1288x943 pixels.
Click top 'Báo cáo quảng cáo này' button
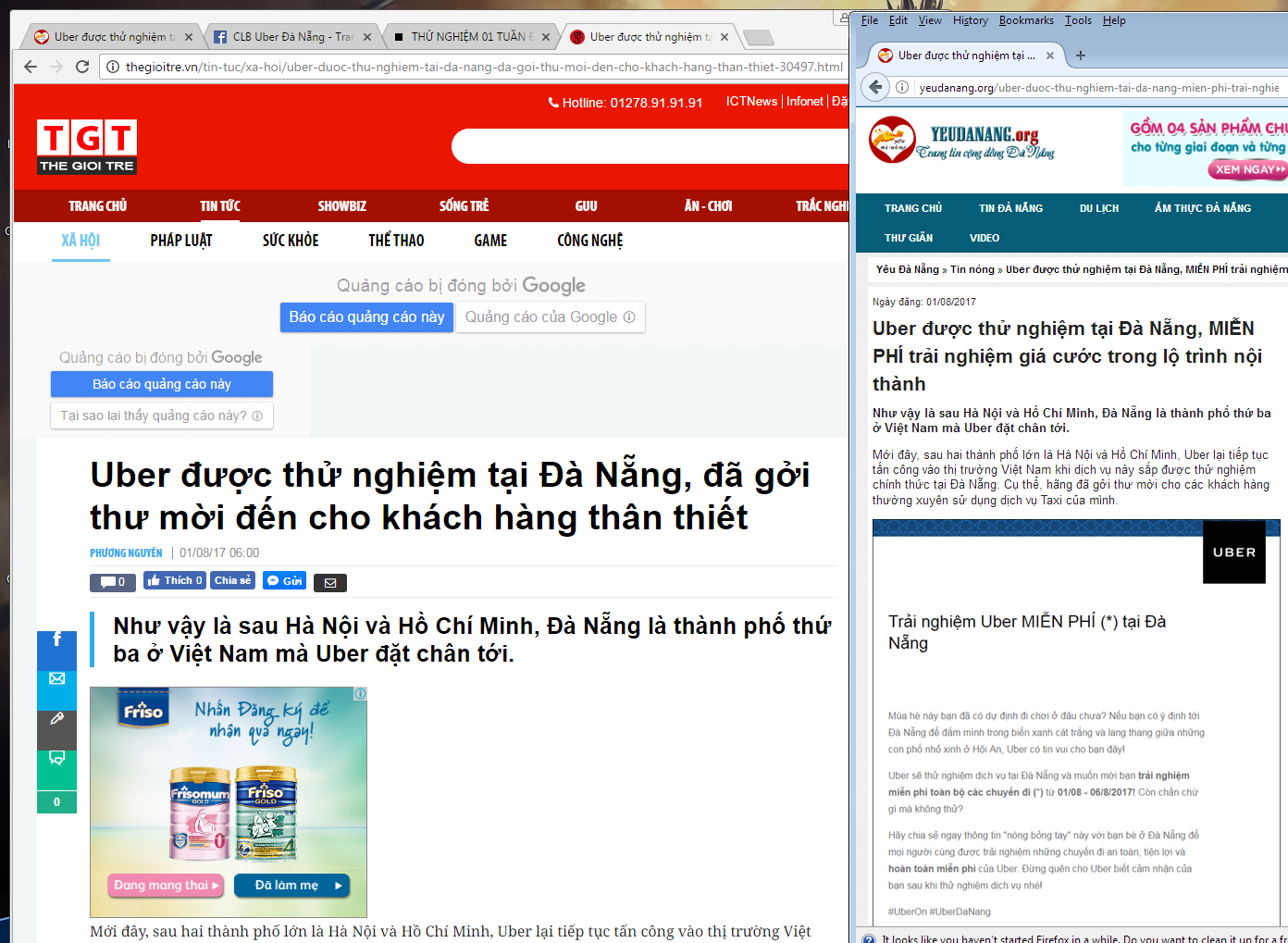[x=366, y=316]
